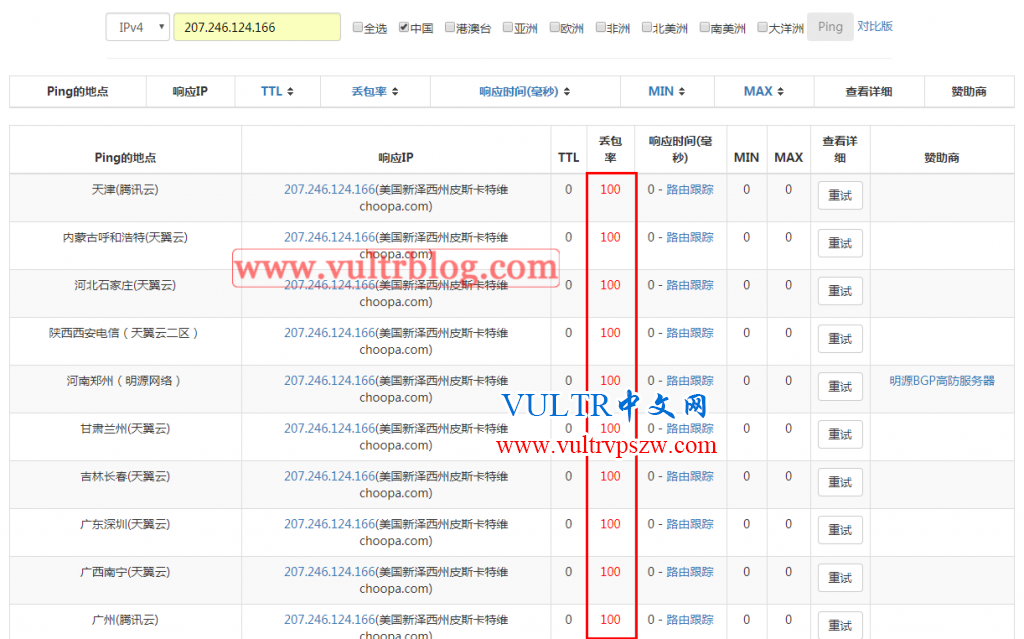
Task: Open 路由跟踪 for 广州(腾讯云) row
Action: pos(690,619)
